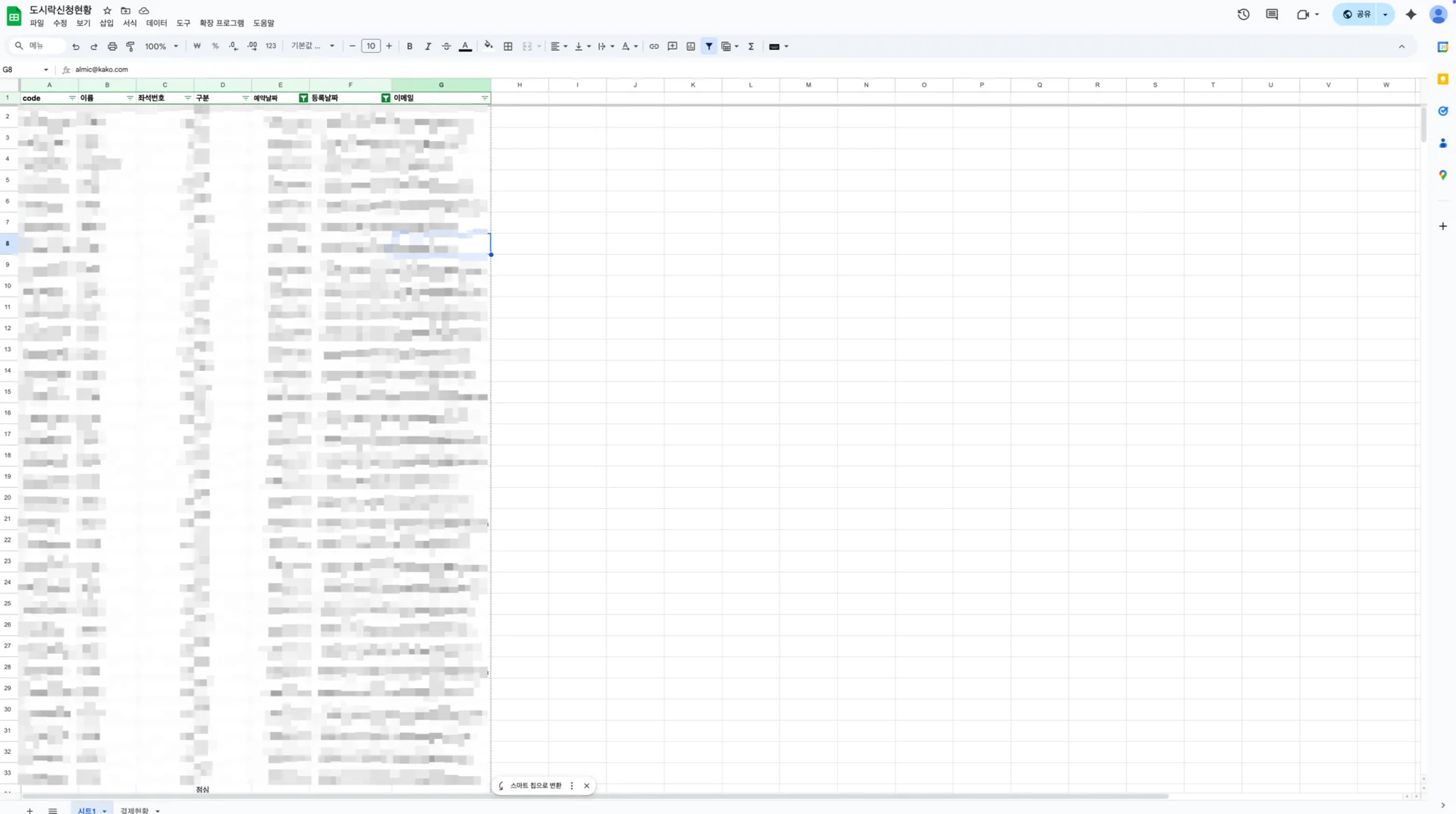The width and height of the screenshot is (1456, 814).
Task: Move document to a folder
Action: tap(126, 11)
